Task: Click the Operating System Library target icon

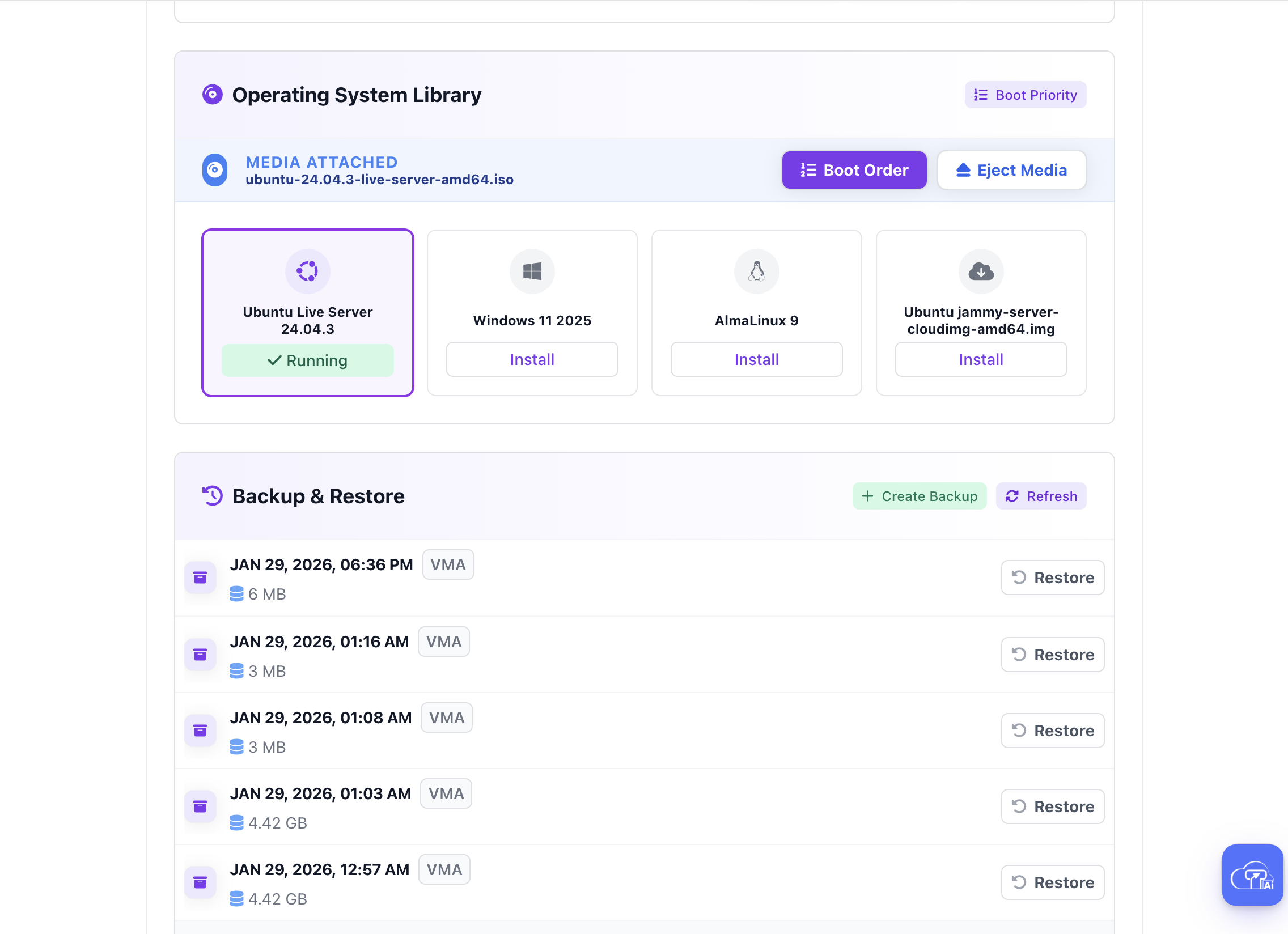Action: [212, 95]
